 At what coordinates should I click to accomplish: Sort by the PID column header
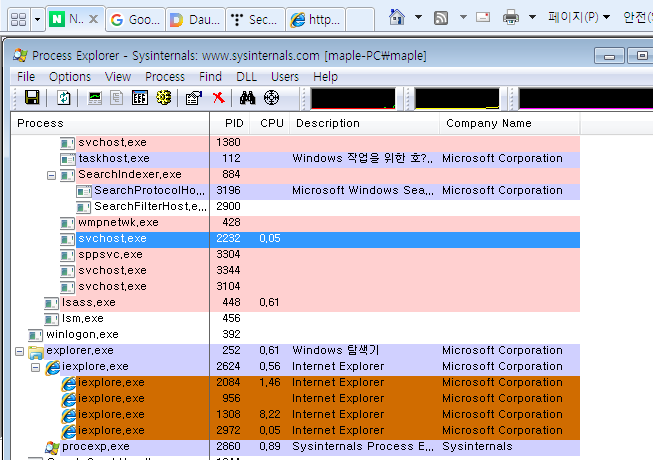coord(229,123)
